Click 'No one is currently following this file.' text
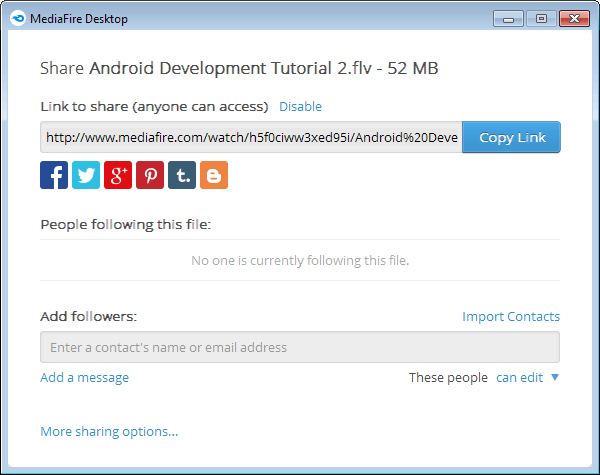The height and width of the screenshot is (475, 600). 300,261
